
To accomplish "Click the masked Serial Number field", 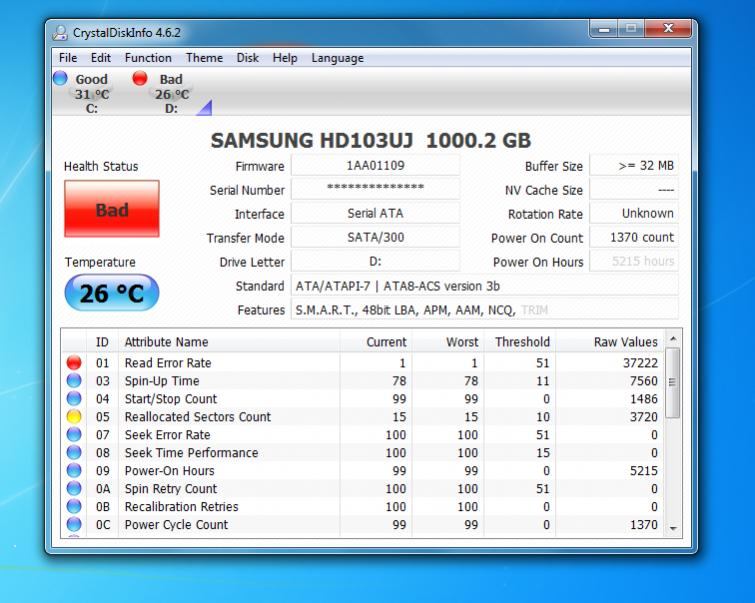I will pyautogui.click(x=375, y=189).
